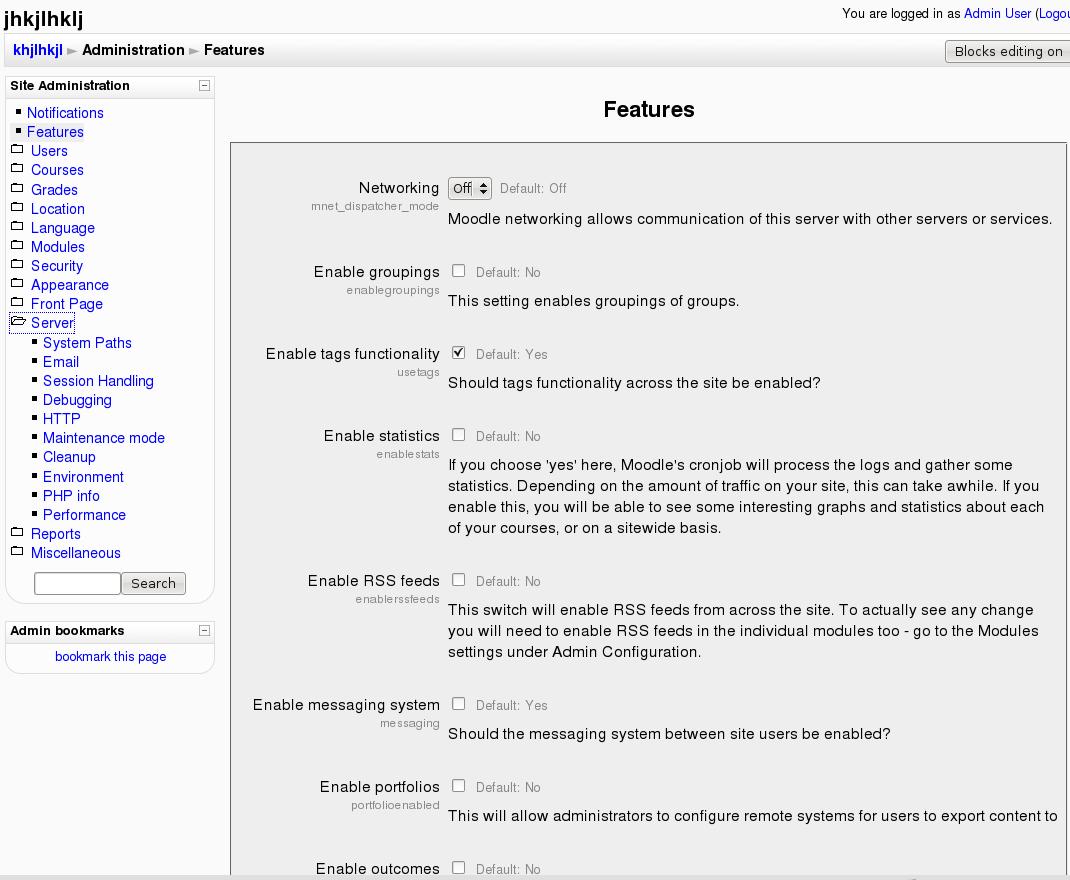Open Features in the admin menu
This screenshot has width=1070, height=880.
55,132
